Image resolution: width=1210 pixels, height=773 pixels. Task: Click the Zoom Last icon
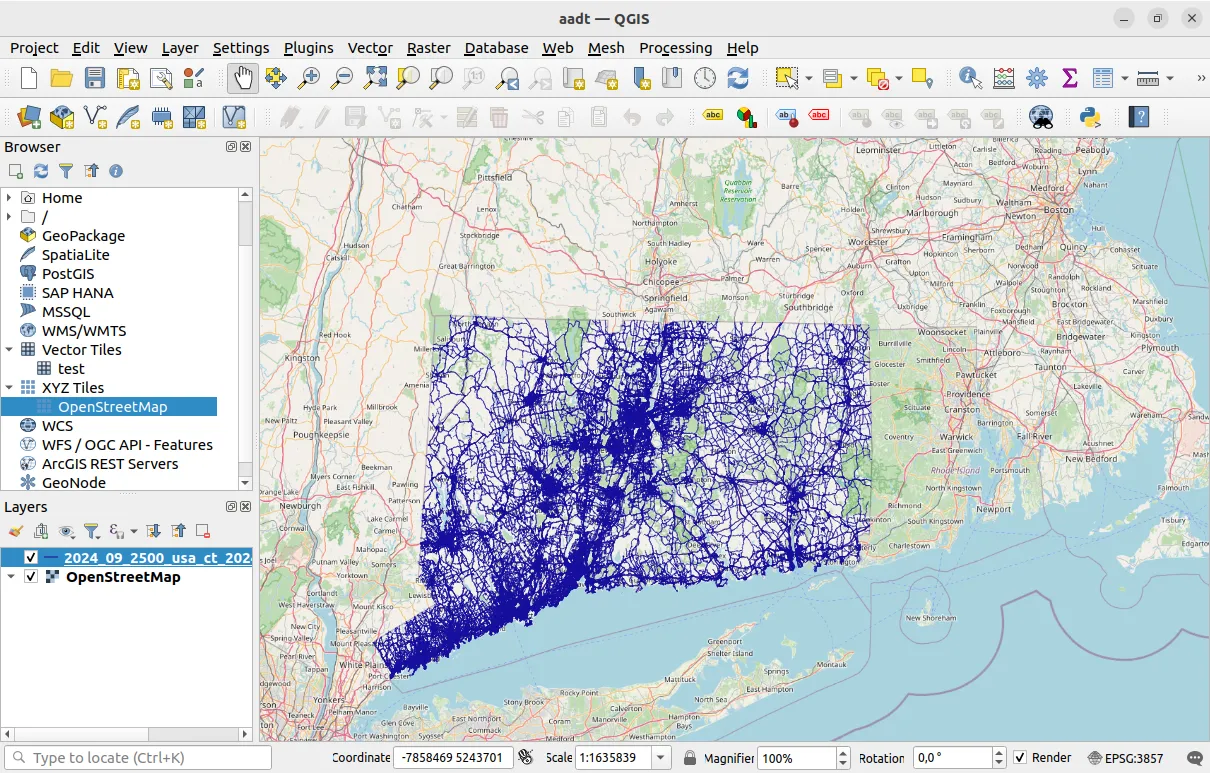(x=508, y=78)
